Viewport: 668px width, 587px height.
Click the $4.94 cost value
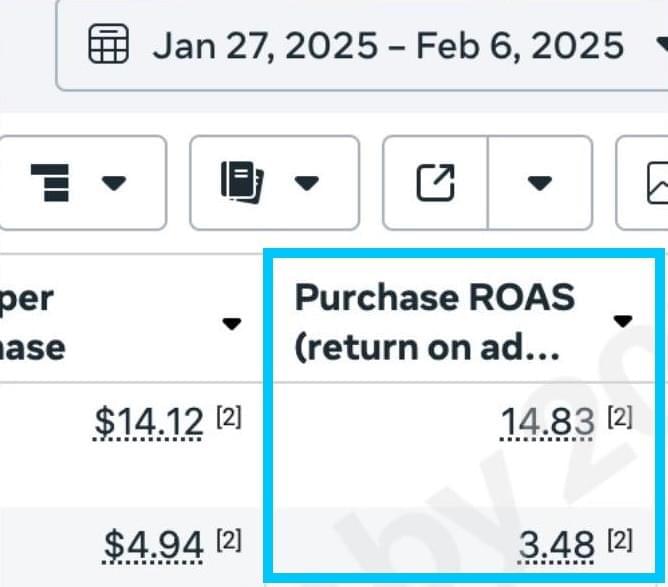coord(153,546)
